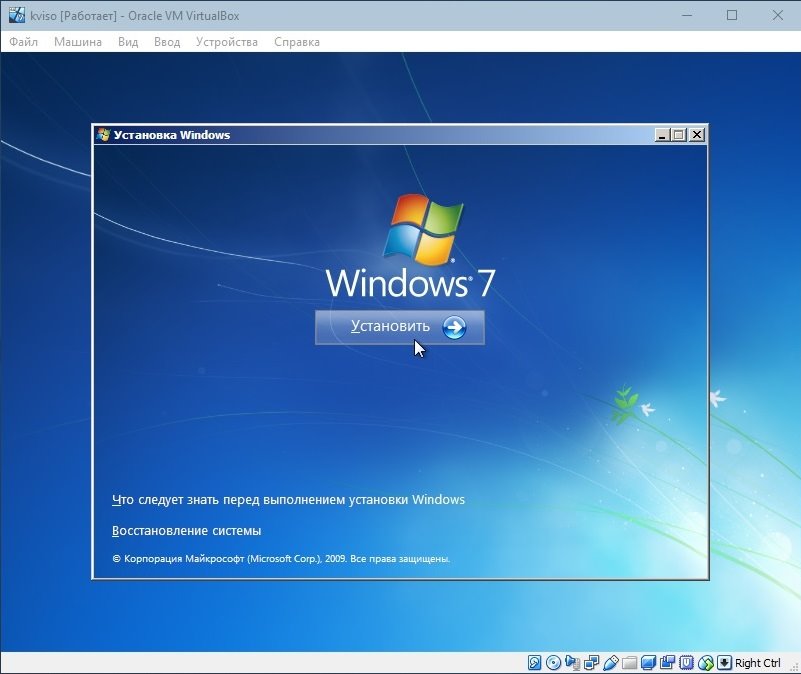Viewport: 801px width, 674px height.
Task: Click the Right Ctrl host key label
Action: tap(758, 663)
